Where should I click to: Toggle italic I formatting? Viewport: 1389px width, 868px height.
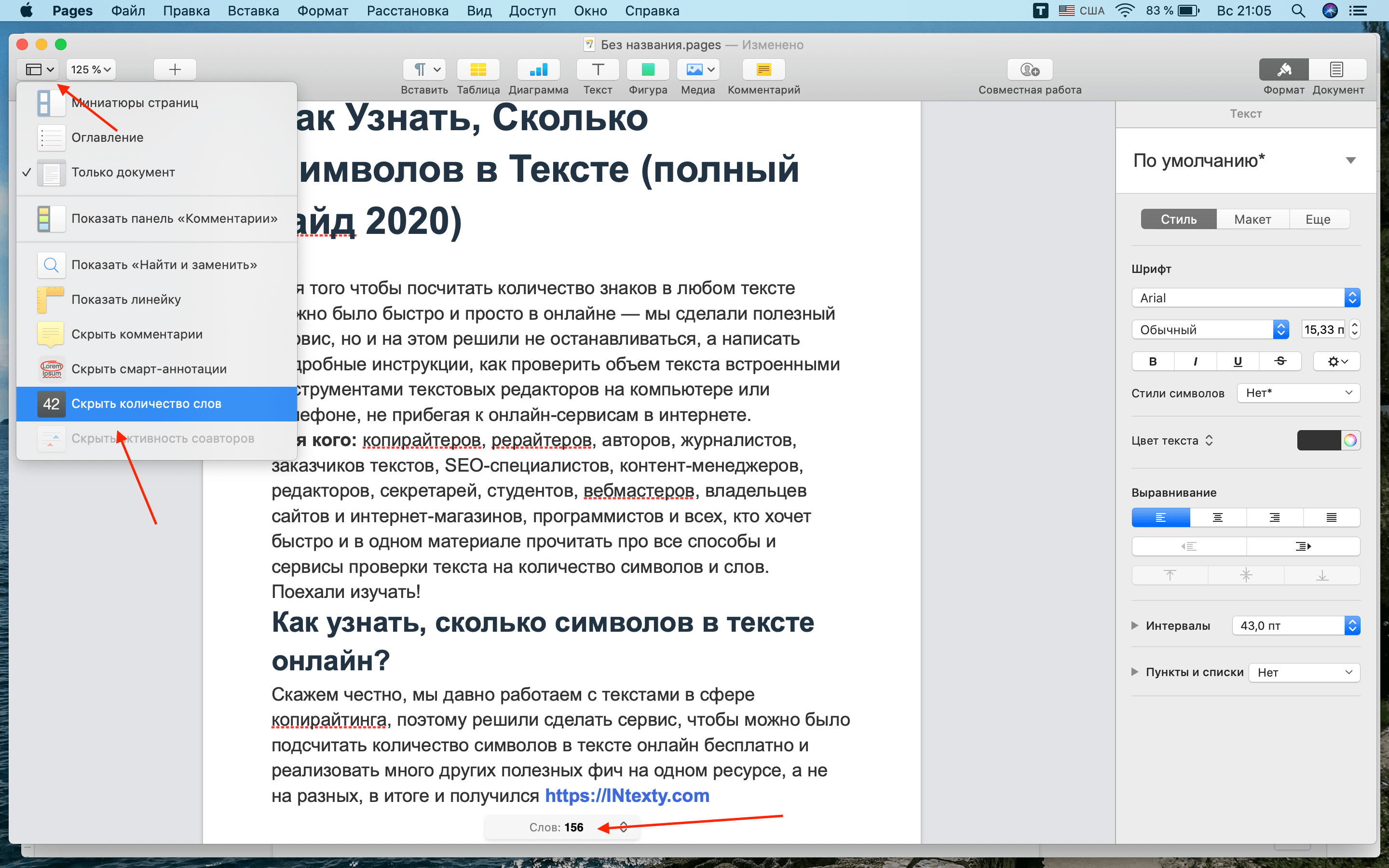point(1195,361)
